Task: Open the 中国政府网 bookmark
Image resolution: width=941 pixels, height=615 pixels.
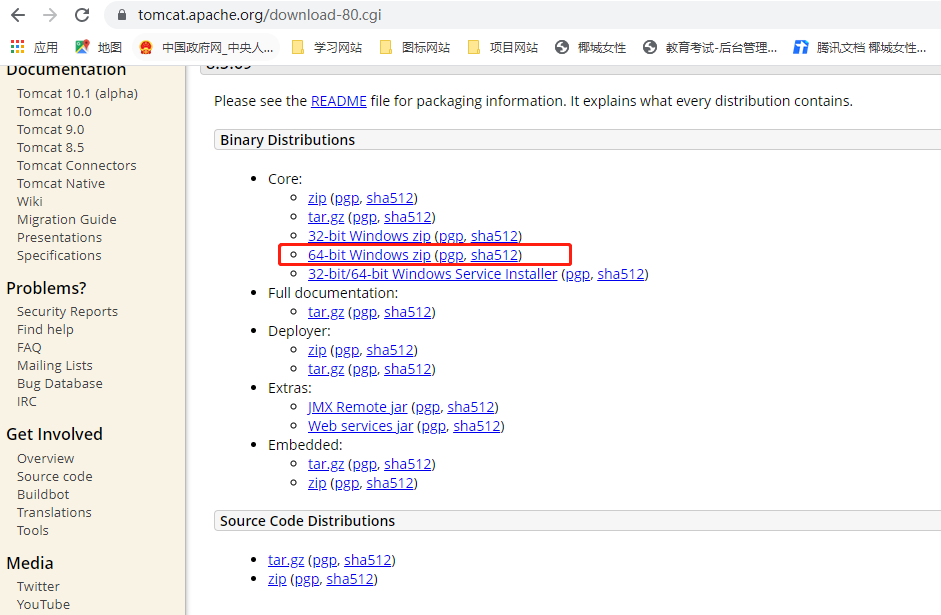Action: (206, 47)
